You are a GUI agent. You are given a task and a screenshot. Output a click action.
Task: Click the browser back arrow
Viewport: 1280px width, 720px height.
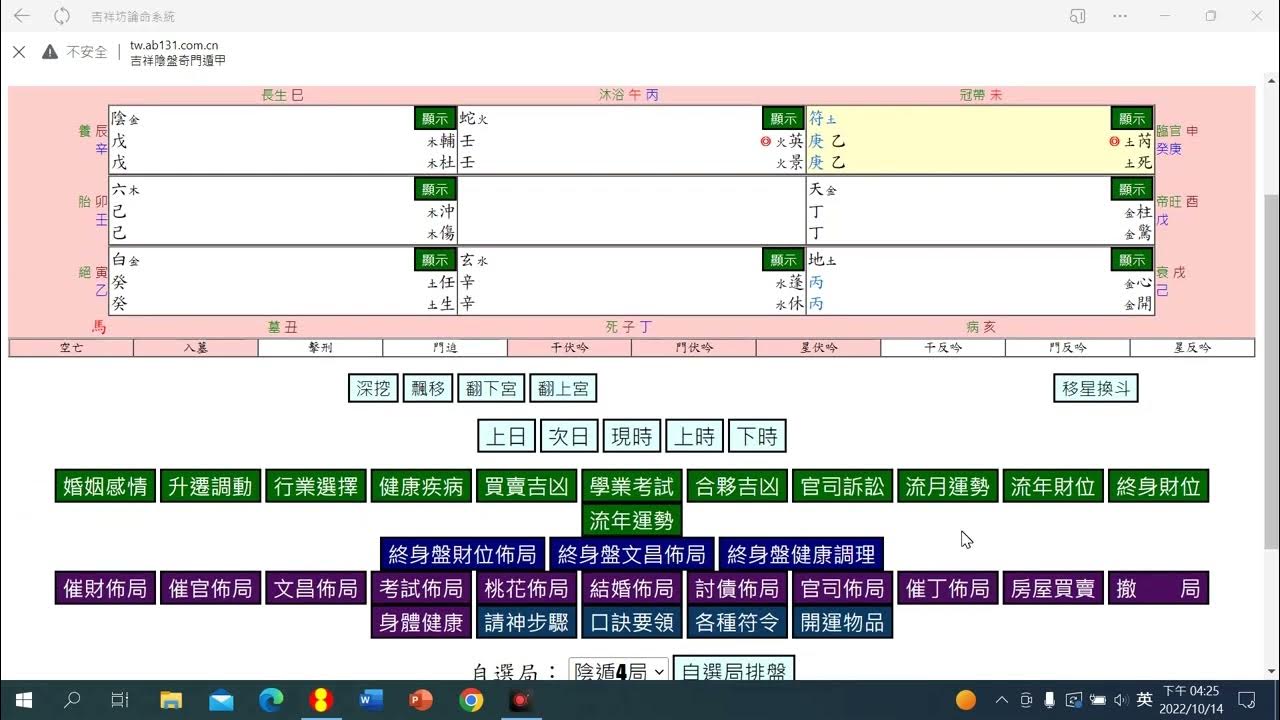click(x=22, y=16)
